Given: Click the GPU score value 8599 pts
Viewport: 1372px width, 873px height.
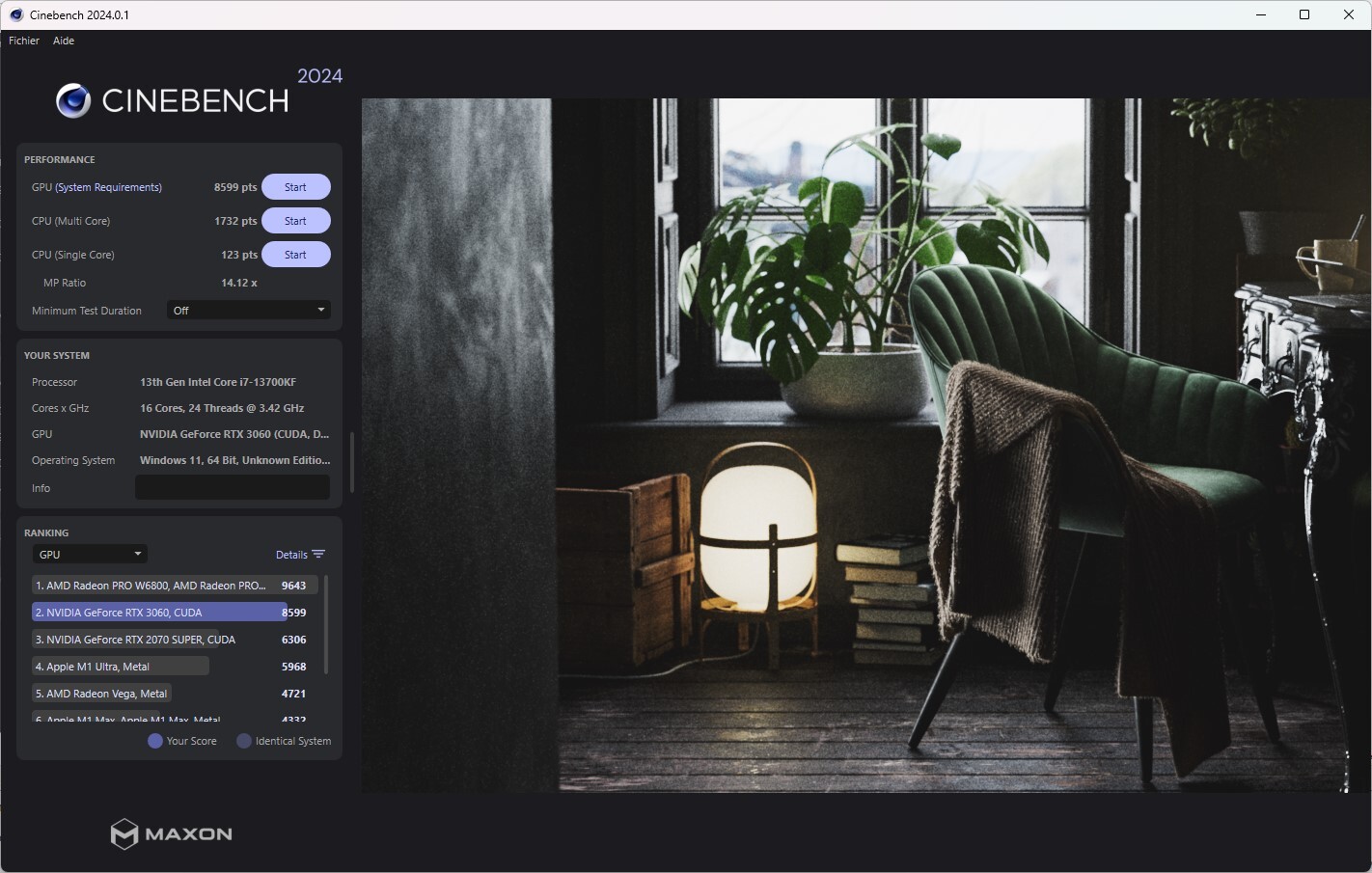Looking at the screenshot, I should (x=235, y=187).
